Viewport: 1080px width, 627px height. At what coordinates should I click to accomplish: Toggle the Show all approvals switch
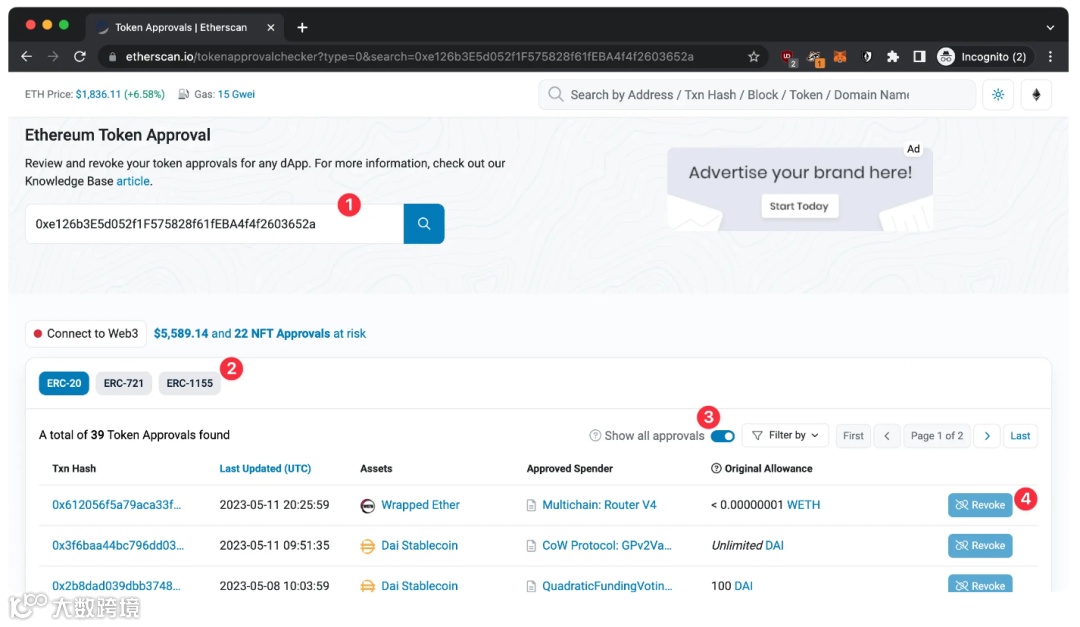[723, 436]
